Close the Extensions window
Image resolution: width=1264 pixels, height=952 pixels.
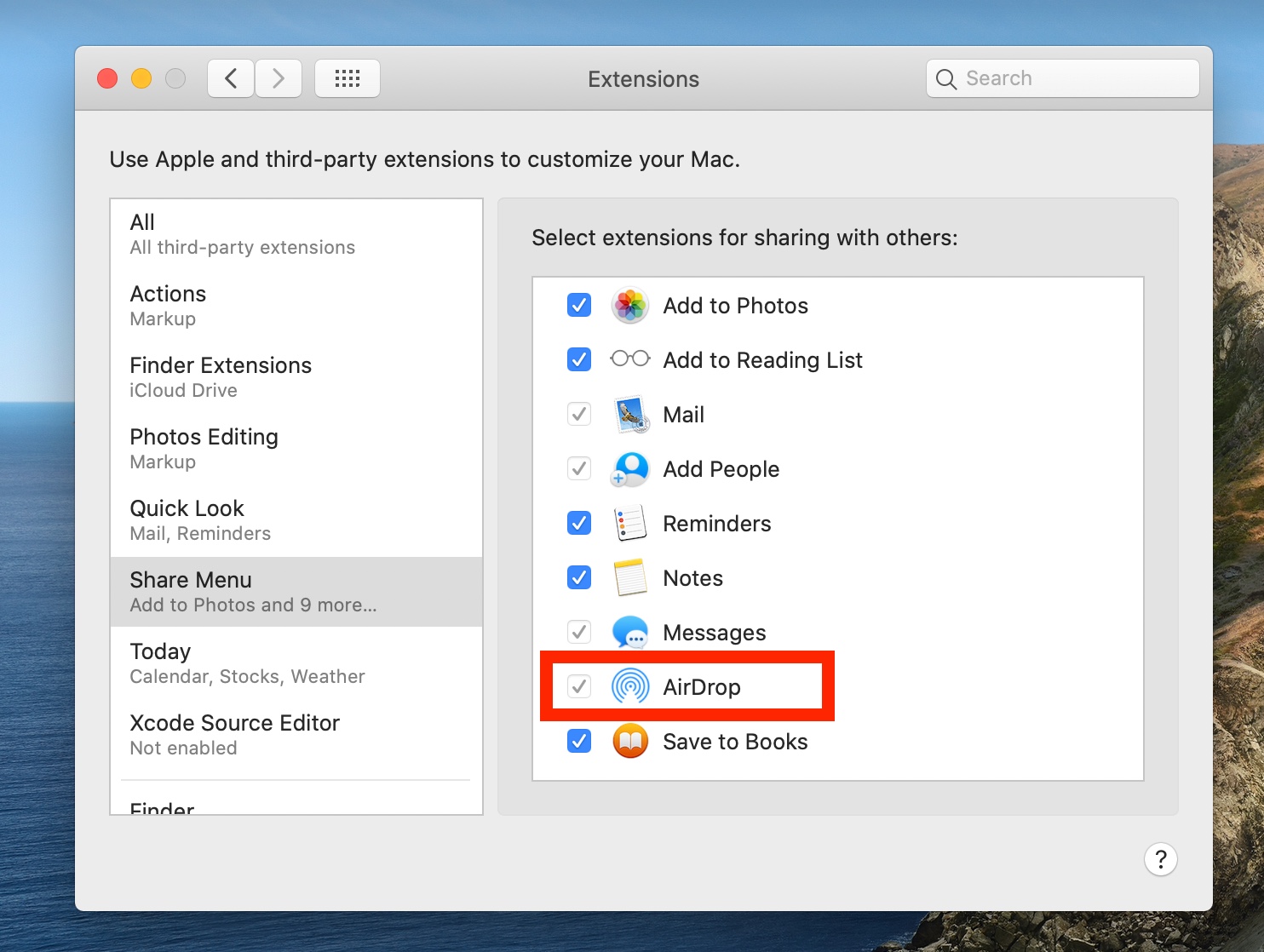coord(107,79)
